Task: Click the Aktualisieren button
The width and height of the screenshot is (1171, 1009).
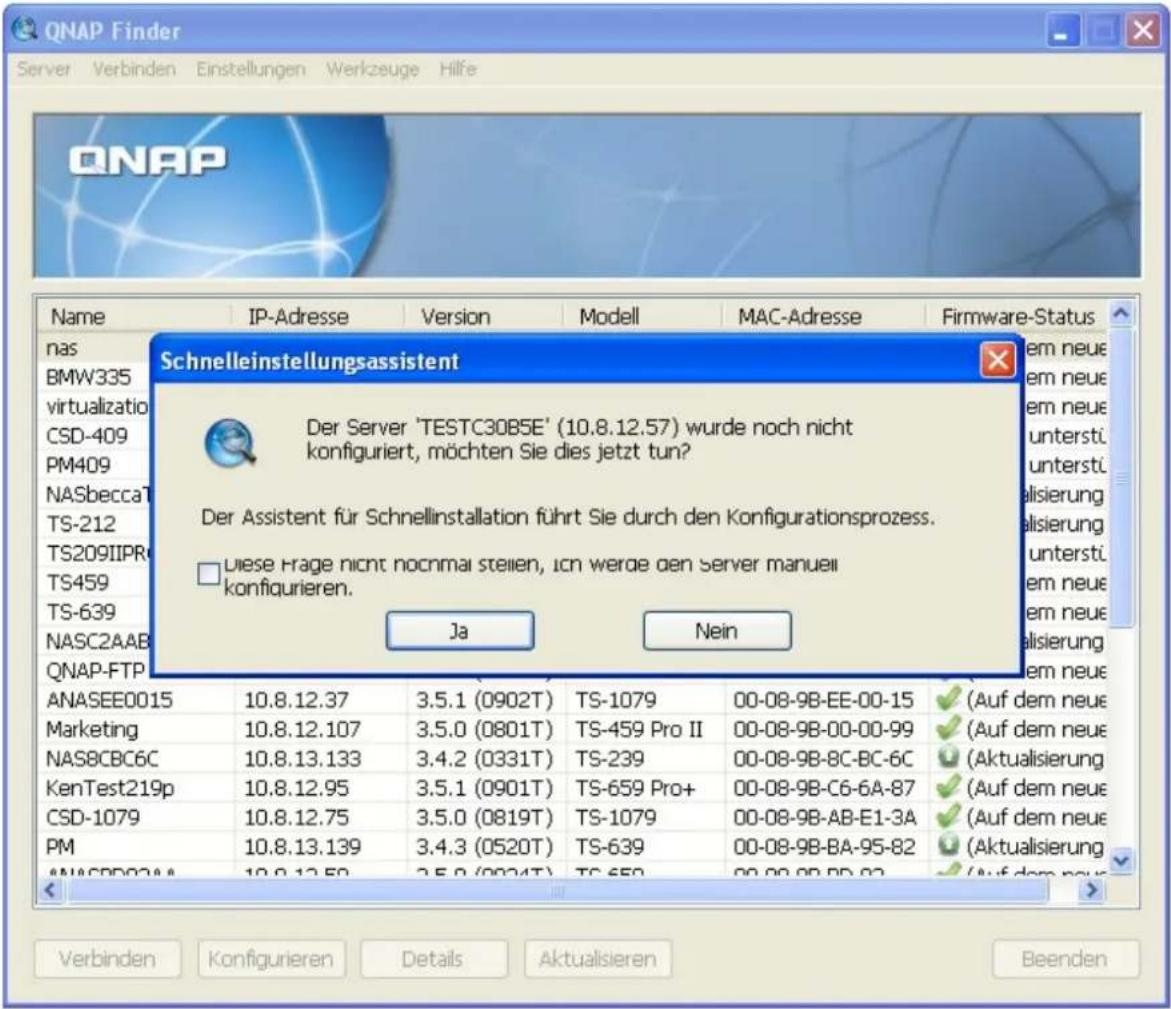Action: click(x=597, y=959)
